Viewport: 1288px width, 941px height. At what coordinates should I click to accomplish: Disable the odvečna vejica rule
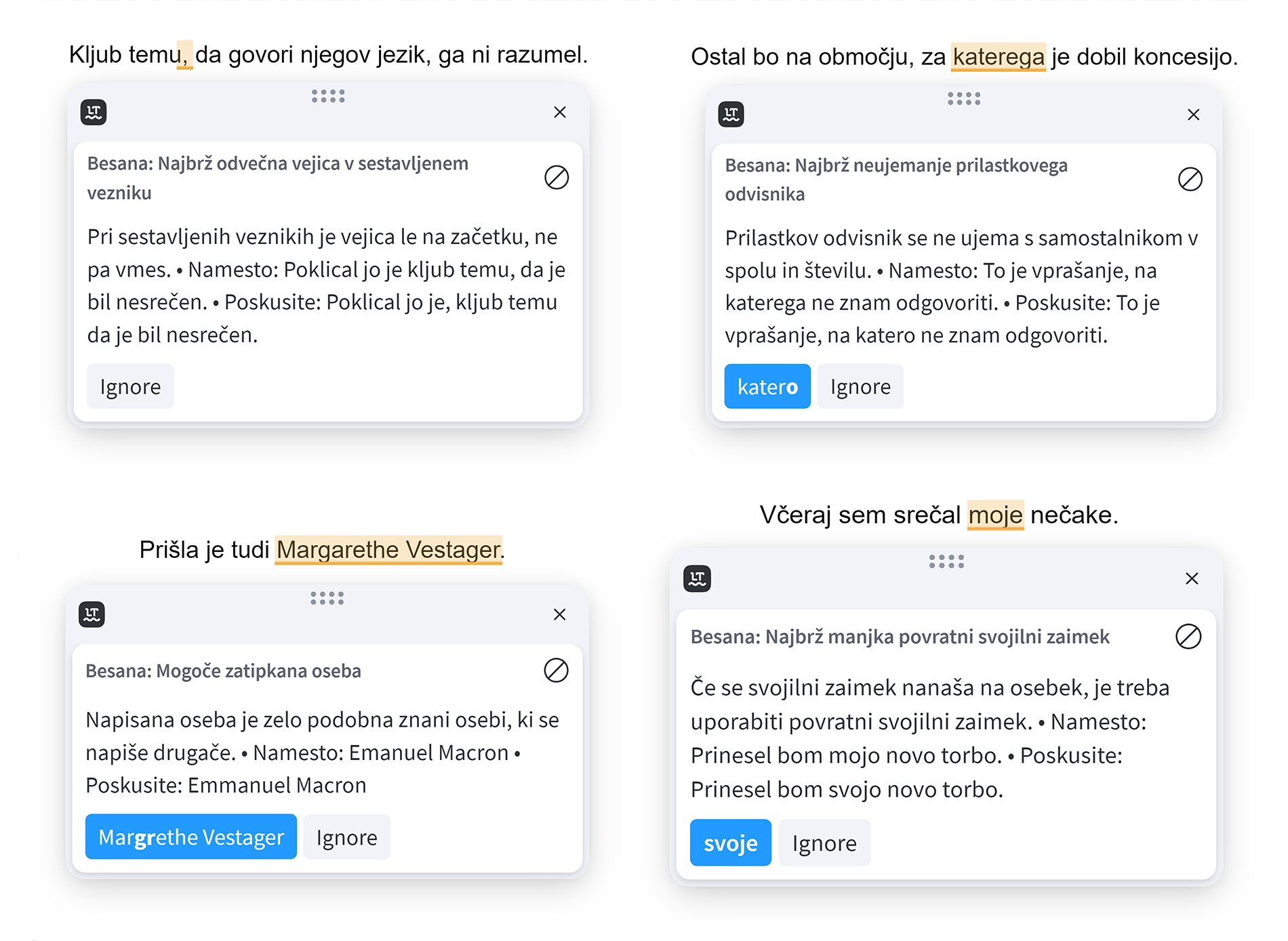[557, 178]
